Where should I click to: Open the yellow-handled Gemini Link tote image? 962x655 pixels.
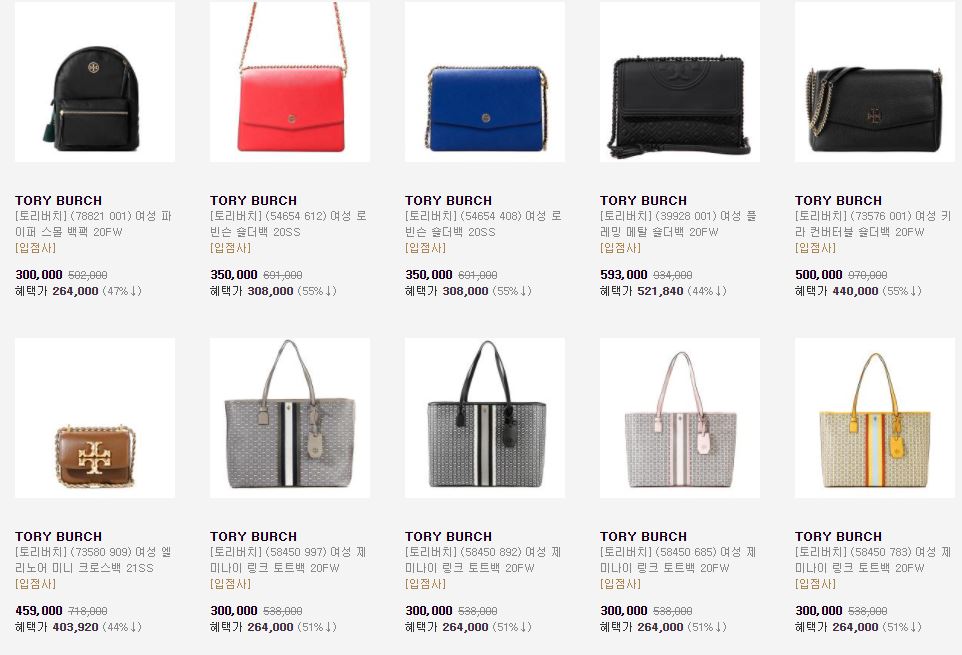[x=875, y=418]
